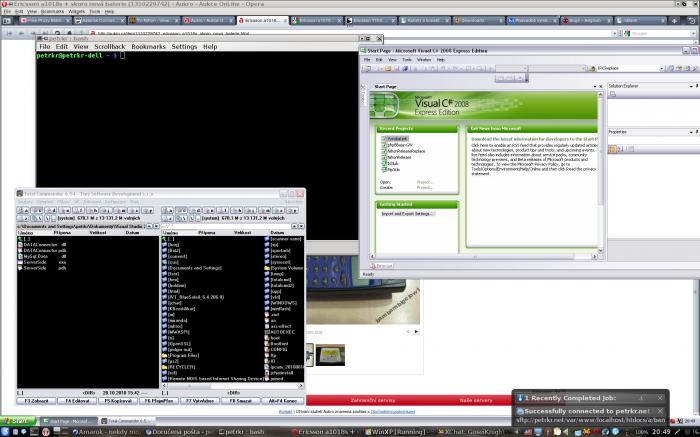Image resolution: width=700 pixels, height=437 pixels.
Task: Close the Recently Completed Job notification
Action: (660, 398)
